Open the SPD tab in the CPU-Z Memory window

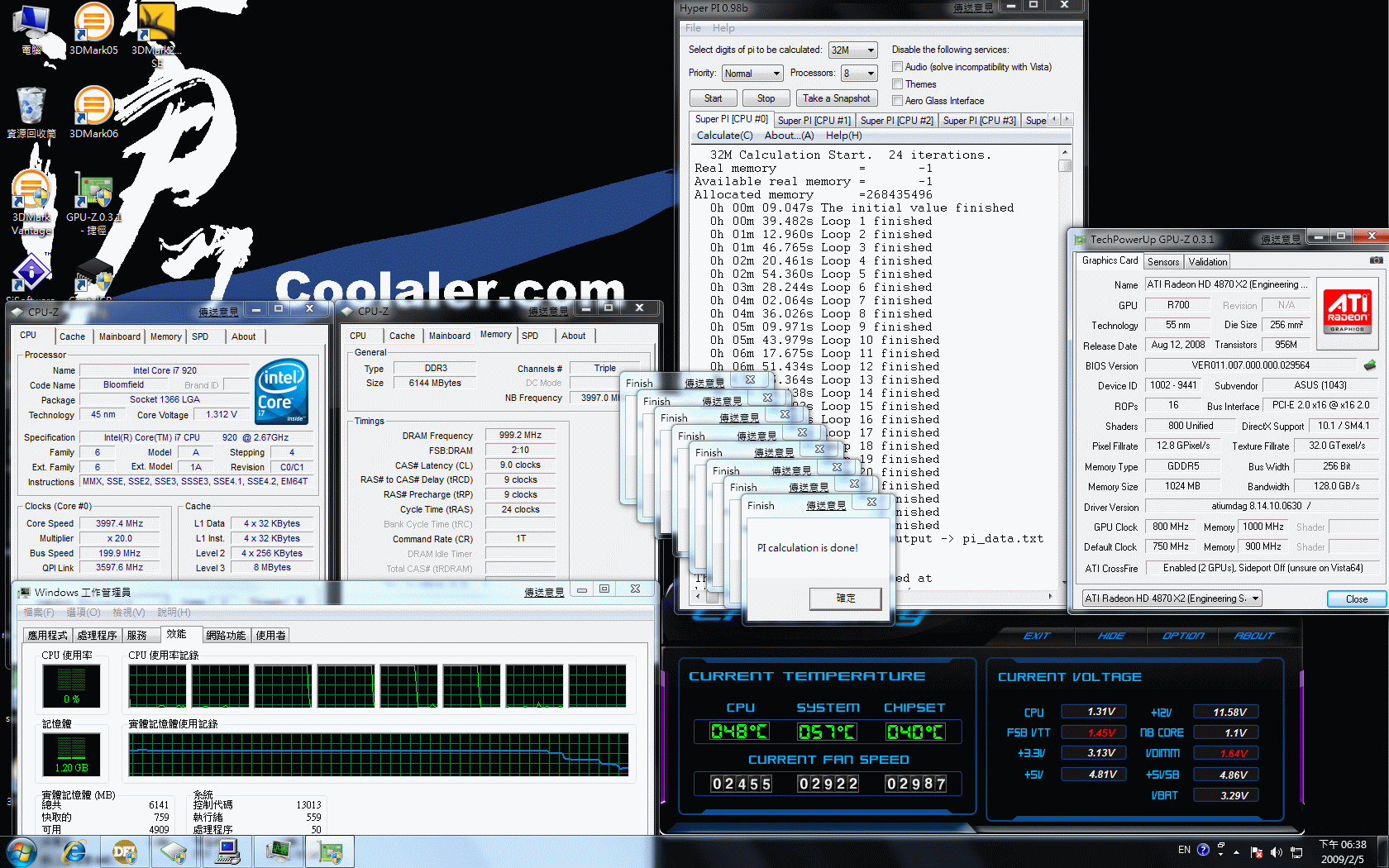point(530,336)
